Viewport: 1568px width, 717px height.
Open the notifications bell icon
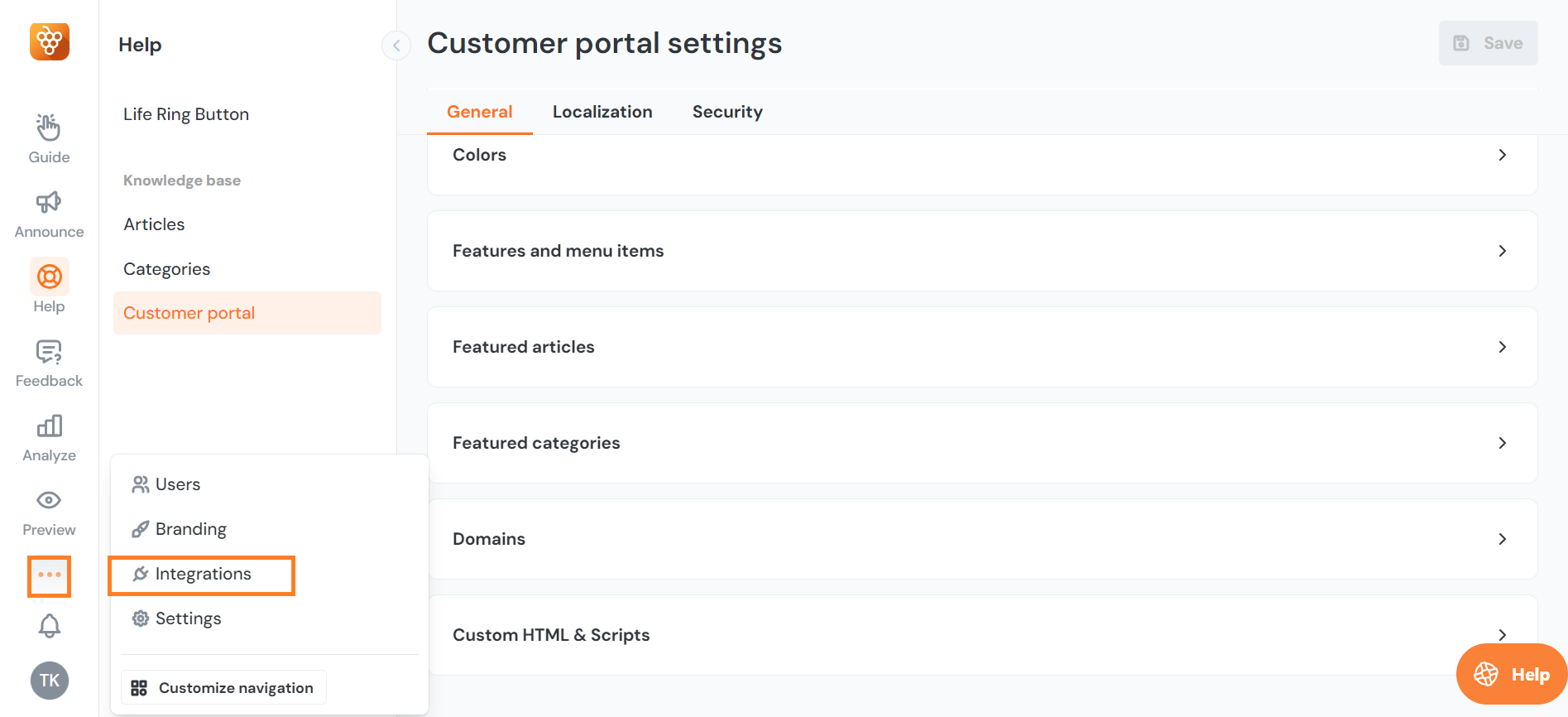pos(49,626)
